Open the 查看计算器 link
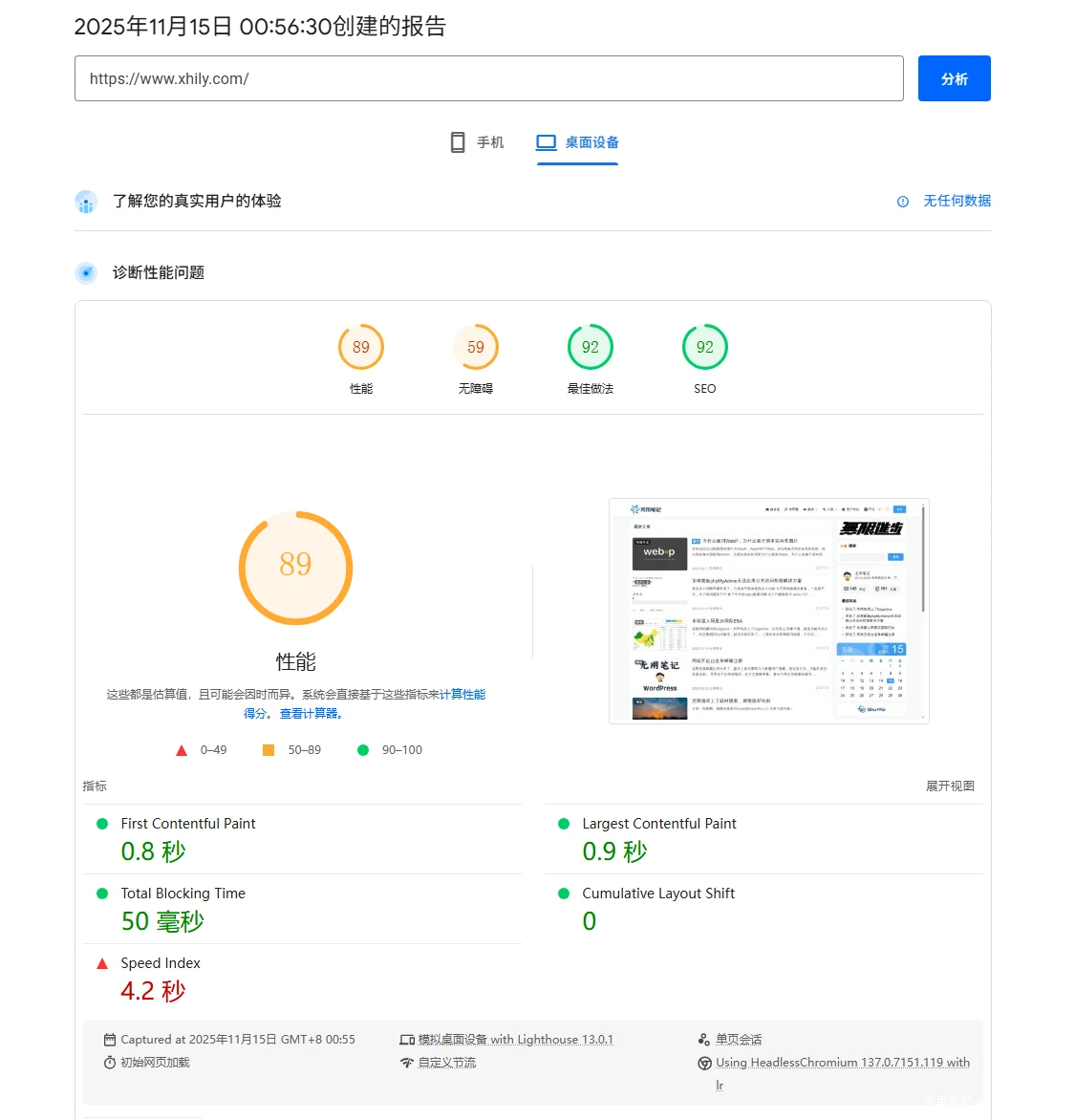The width and height of the screenshot is (1075, 1120). pyautogui.click(x=311, y=714)
